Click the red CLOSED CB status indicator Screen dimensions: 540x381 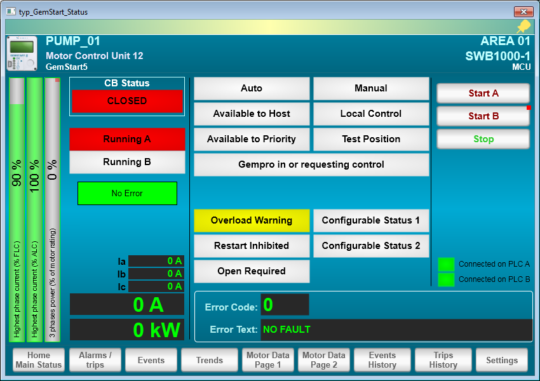pyautogui.click(x=127, y=101)
